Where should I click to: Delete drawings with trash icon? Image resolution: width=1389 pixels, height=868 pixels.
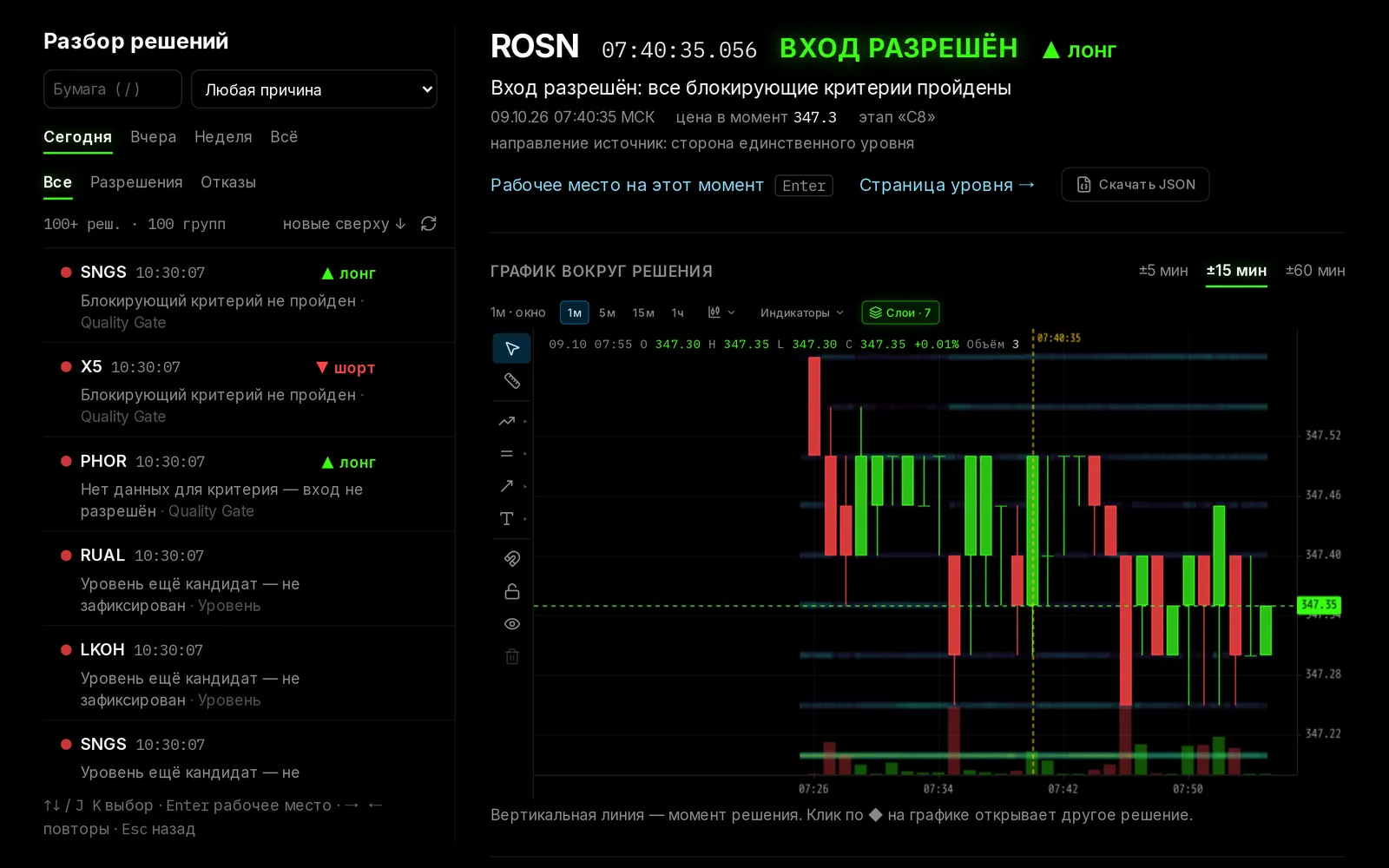coord(512,657)
